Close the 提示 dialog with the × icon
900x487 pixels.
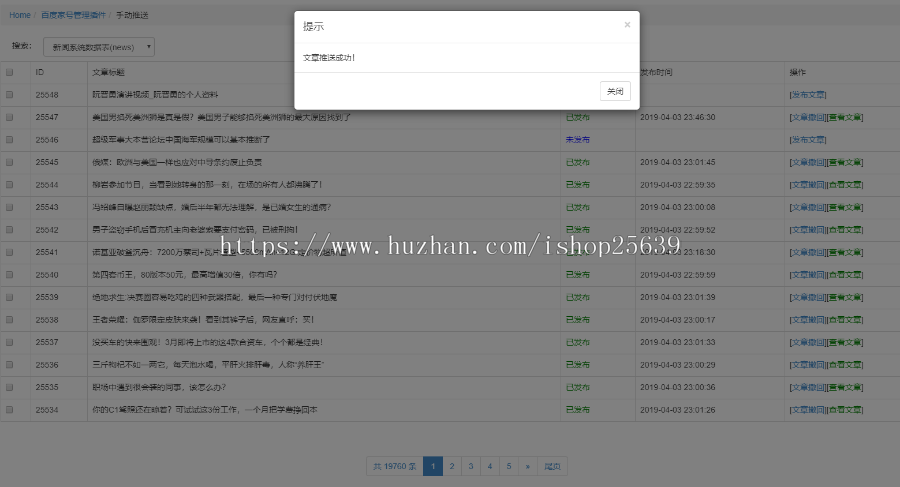(x=627, y=25)
